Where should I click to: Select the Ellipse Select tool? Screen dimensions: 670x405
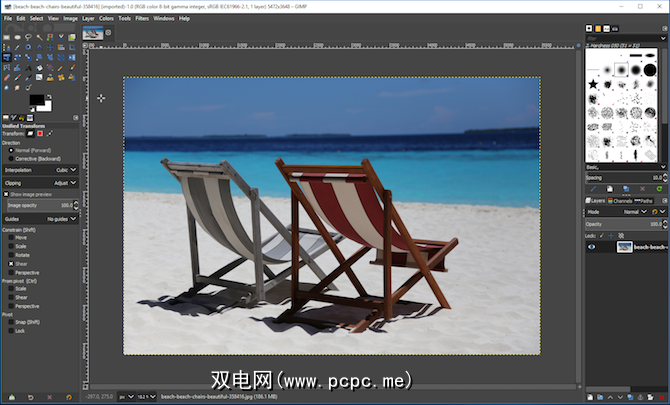click(x=19, y=37)
